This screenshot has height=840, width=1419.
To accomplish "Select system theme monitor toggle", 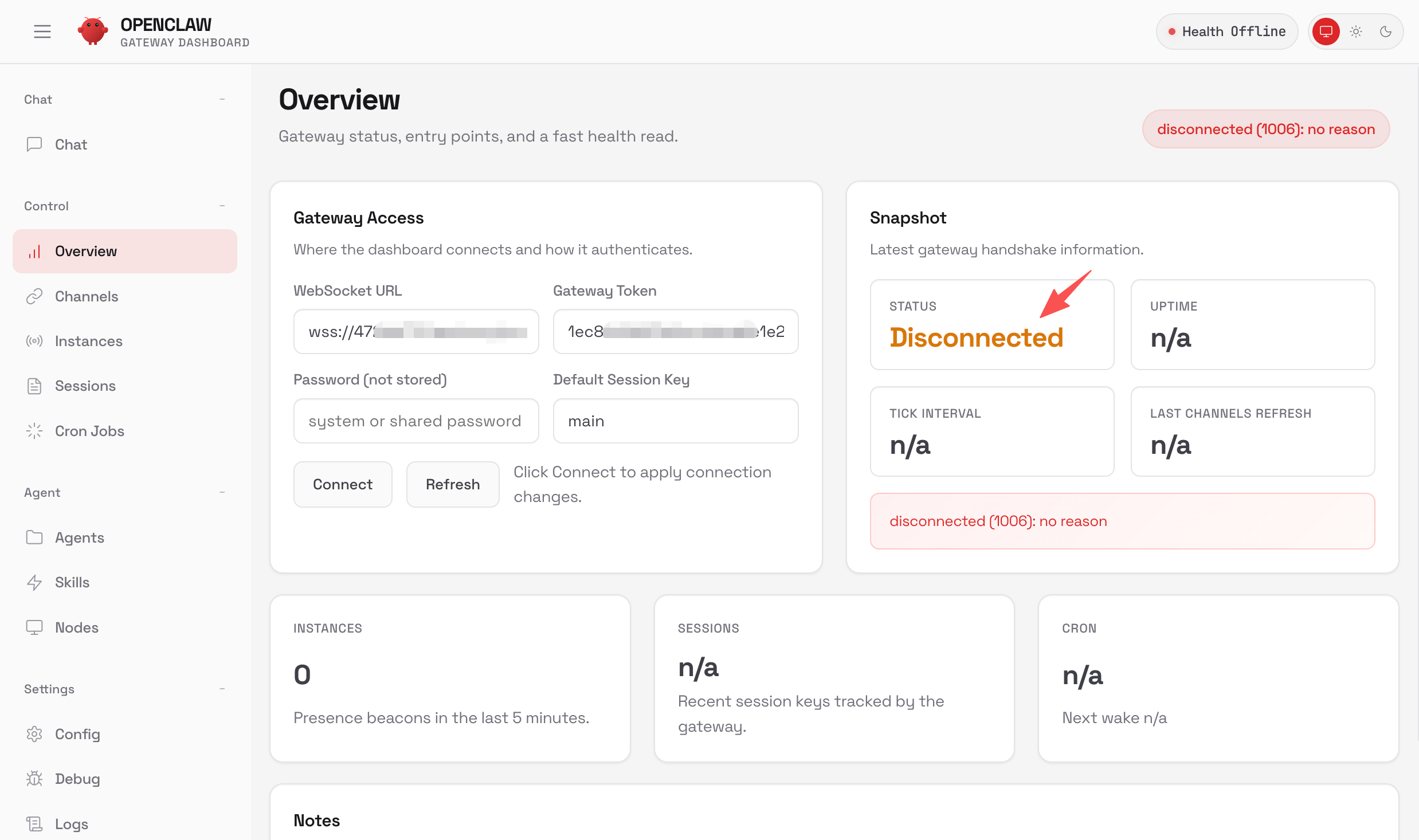I will point(1326,32).
